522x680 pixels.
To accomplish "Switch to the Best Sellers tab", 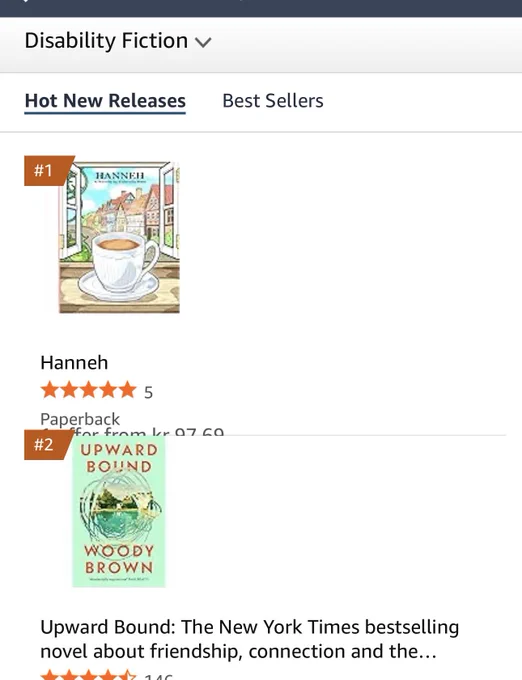I will [273, 101].
